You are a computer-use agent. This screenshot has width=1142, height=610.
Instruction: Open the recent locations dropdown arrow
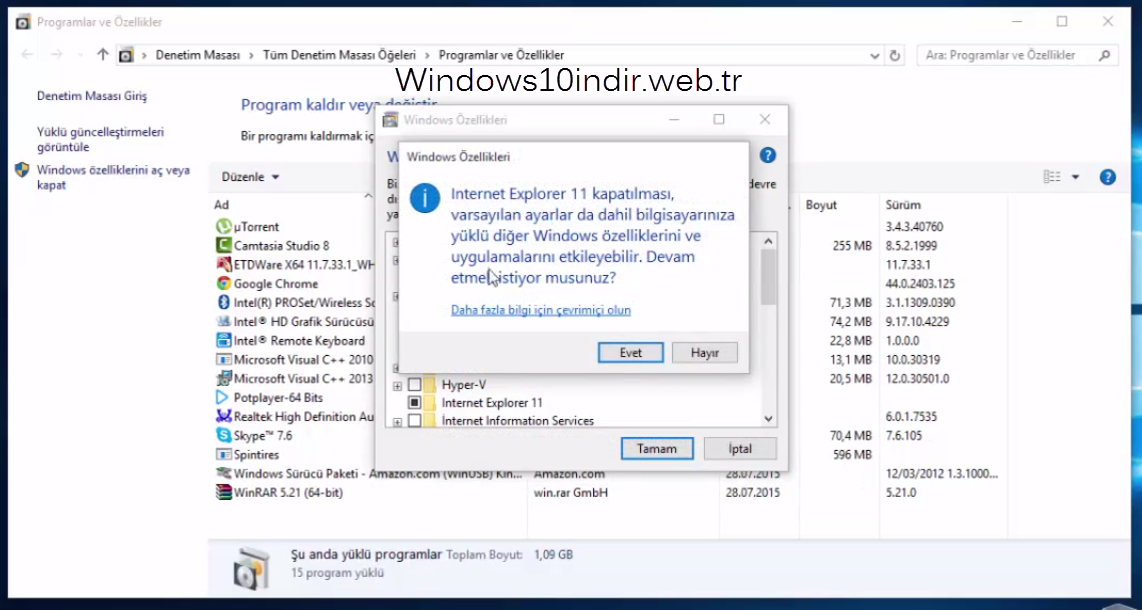pos(80,55)
